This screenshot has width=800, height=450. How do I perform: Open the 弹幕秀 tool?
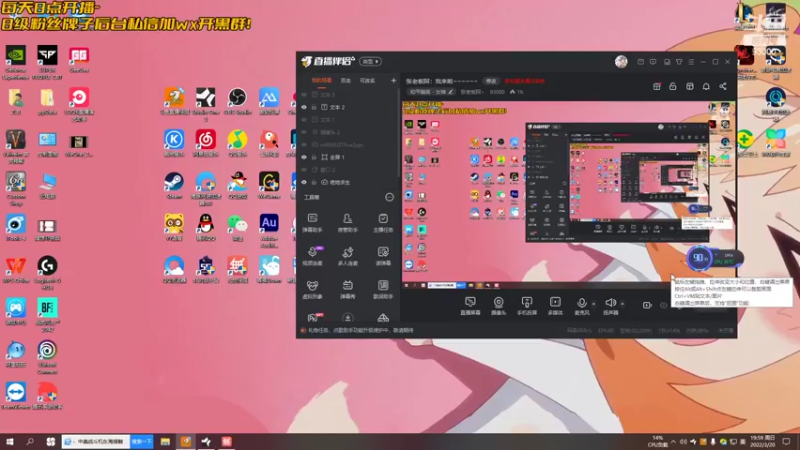pos(347,289)
